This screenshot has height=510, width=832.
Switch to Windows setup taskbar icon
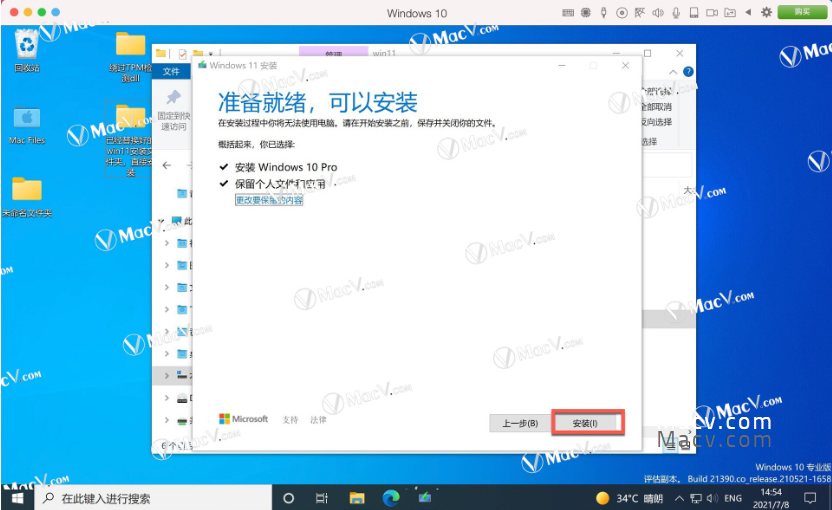[424, 498]
